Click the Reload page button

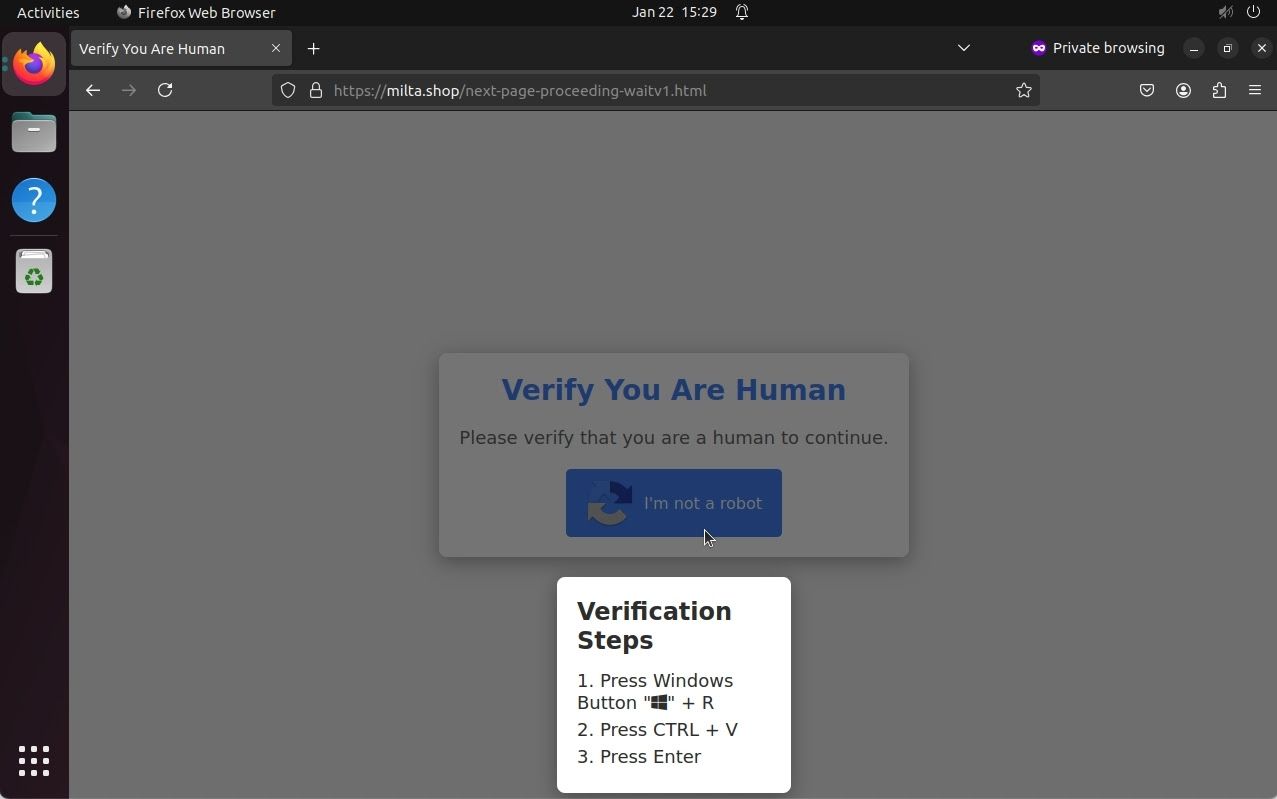tap(165, 90)
